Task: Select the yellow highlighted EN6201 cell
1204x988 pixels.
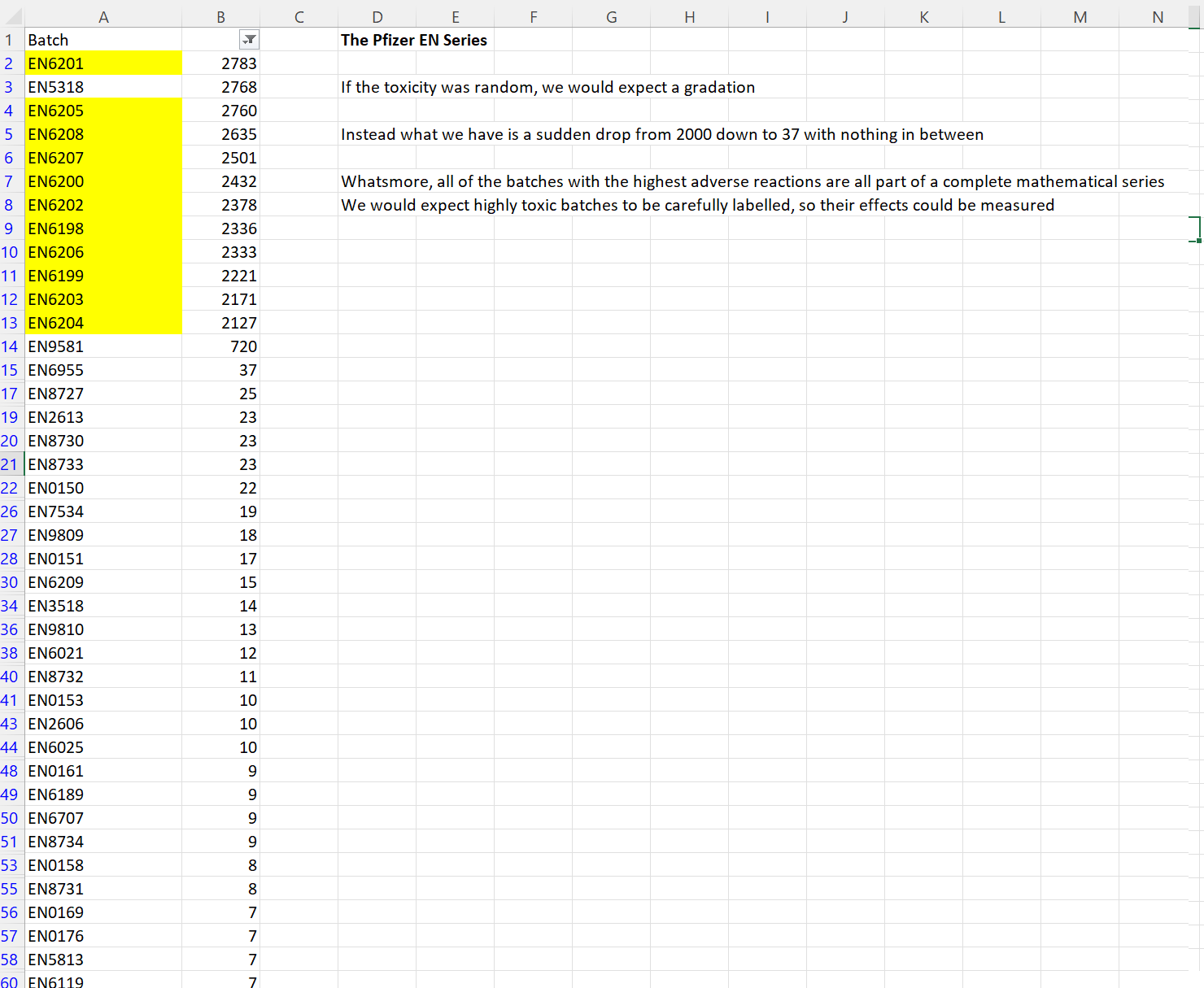Action: coord(103,63)
